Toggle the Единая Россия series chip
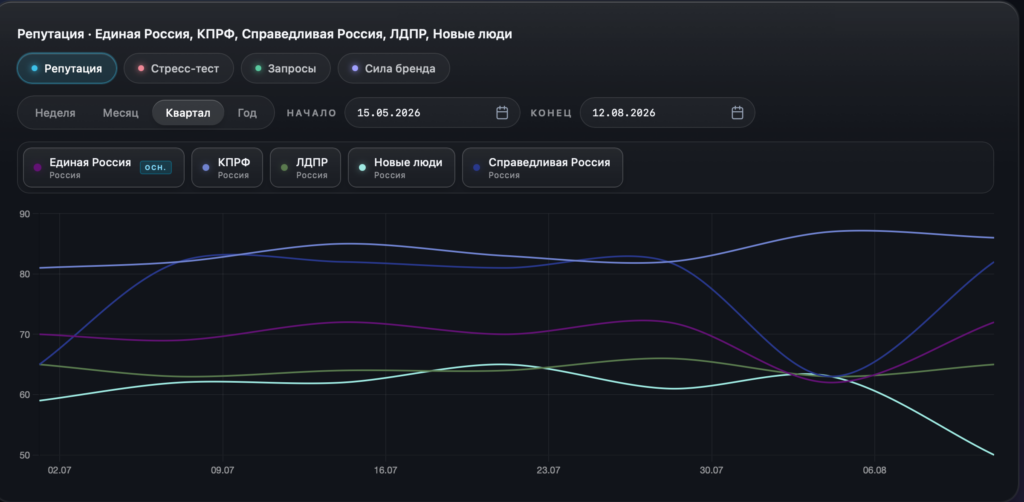The image size is (1024, 502). pyautogui.click(x=104, y=168)
